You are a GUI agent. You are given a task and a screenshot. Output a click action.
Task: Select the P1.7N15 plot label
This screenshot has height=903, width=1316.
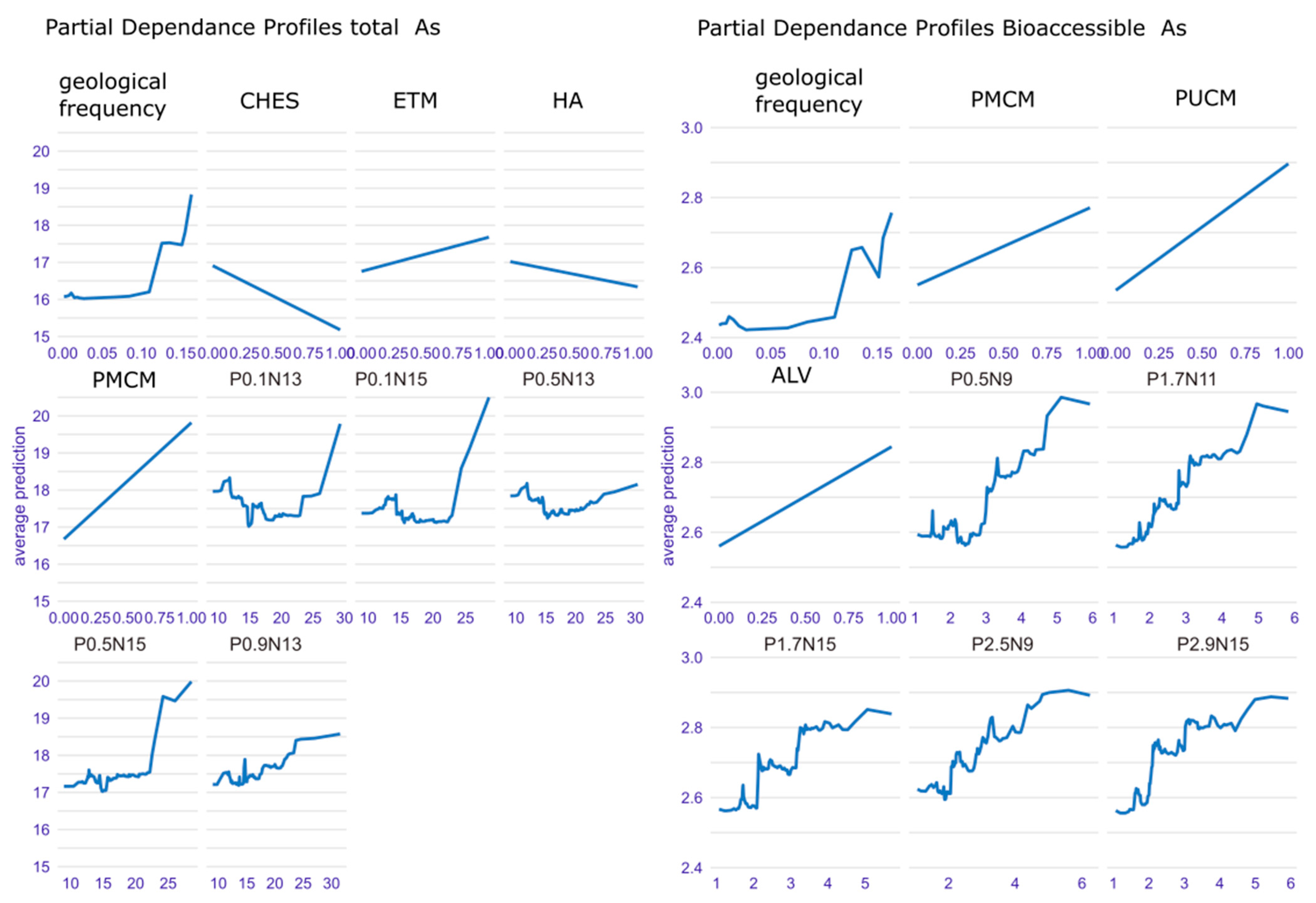tap(800, 644)
